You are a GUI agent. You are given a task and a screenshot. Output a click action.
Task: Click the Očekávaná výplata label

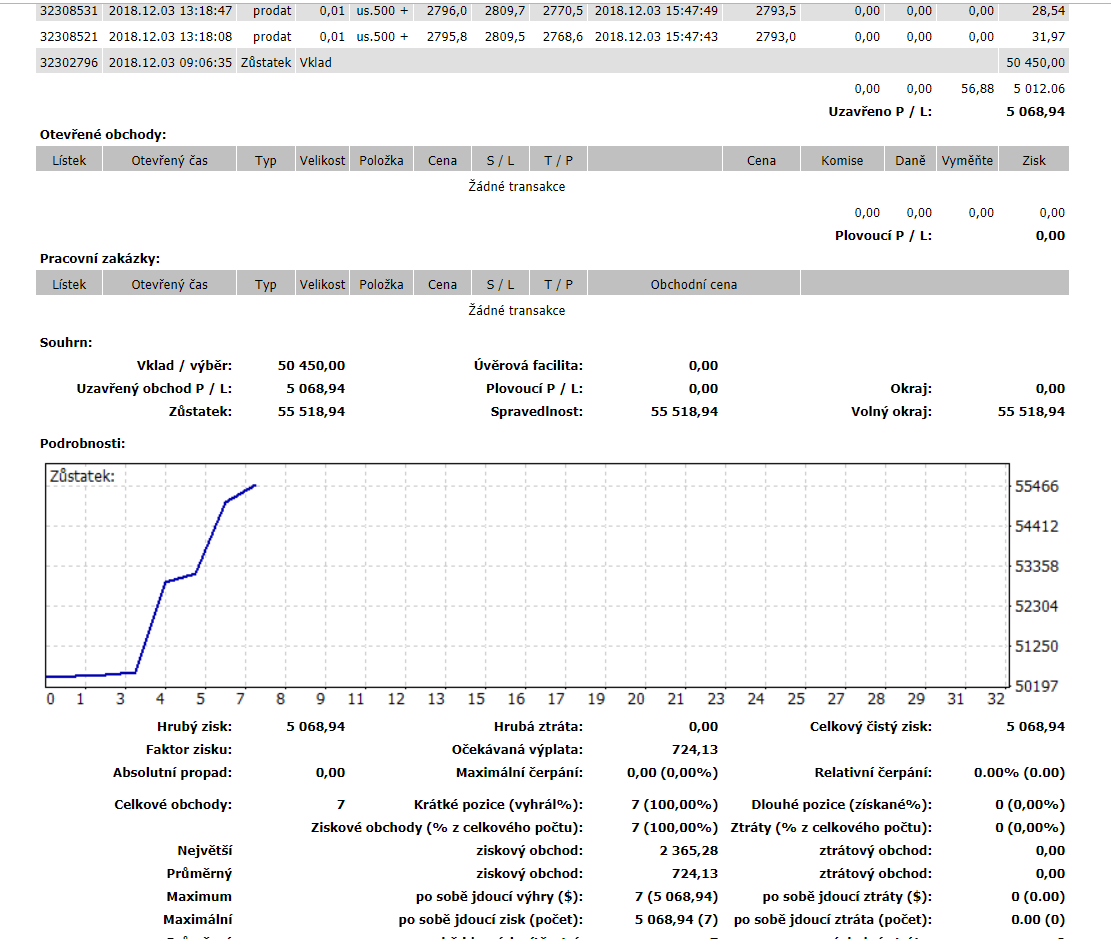point(517,750)
